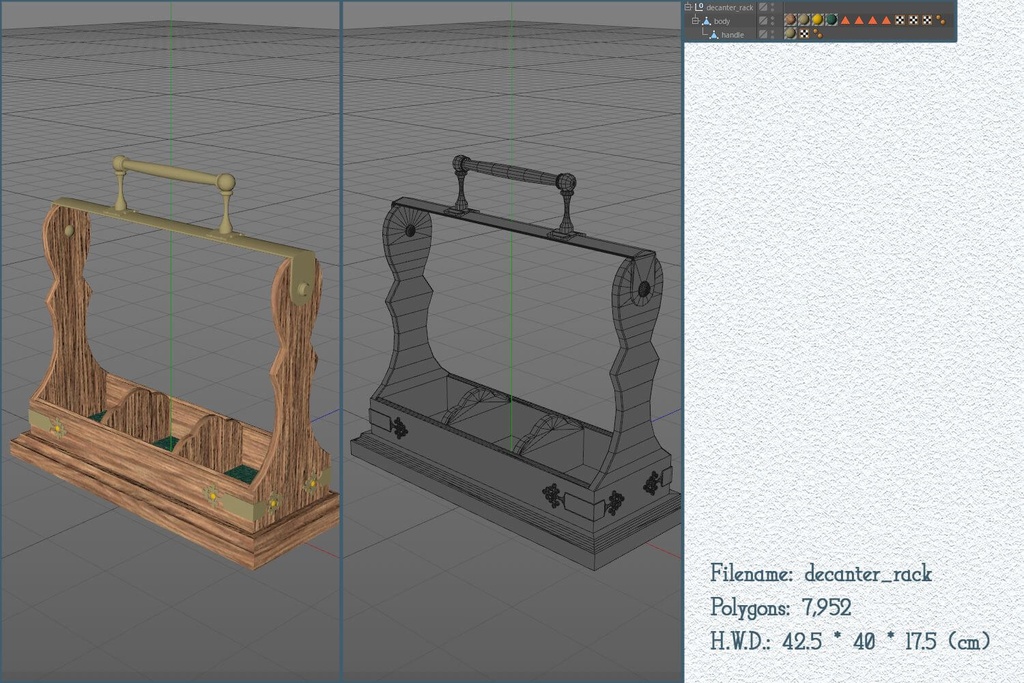Toggle visibility dots for body

point(773,21)
